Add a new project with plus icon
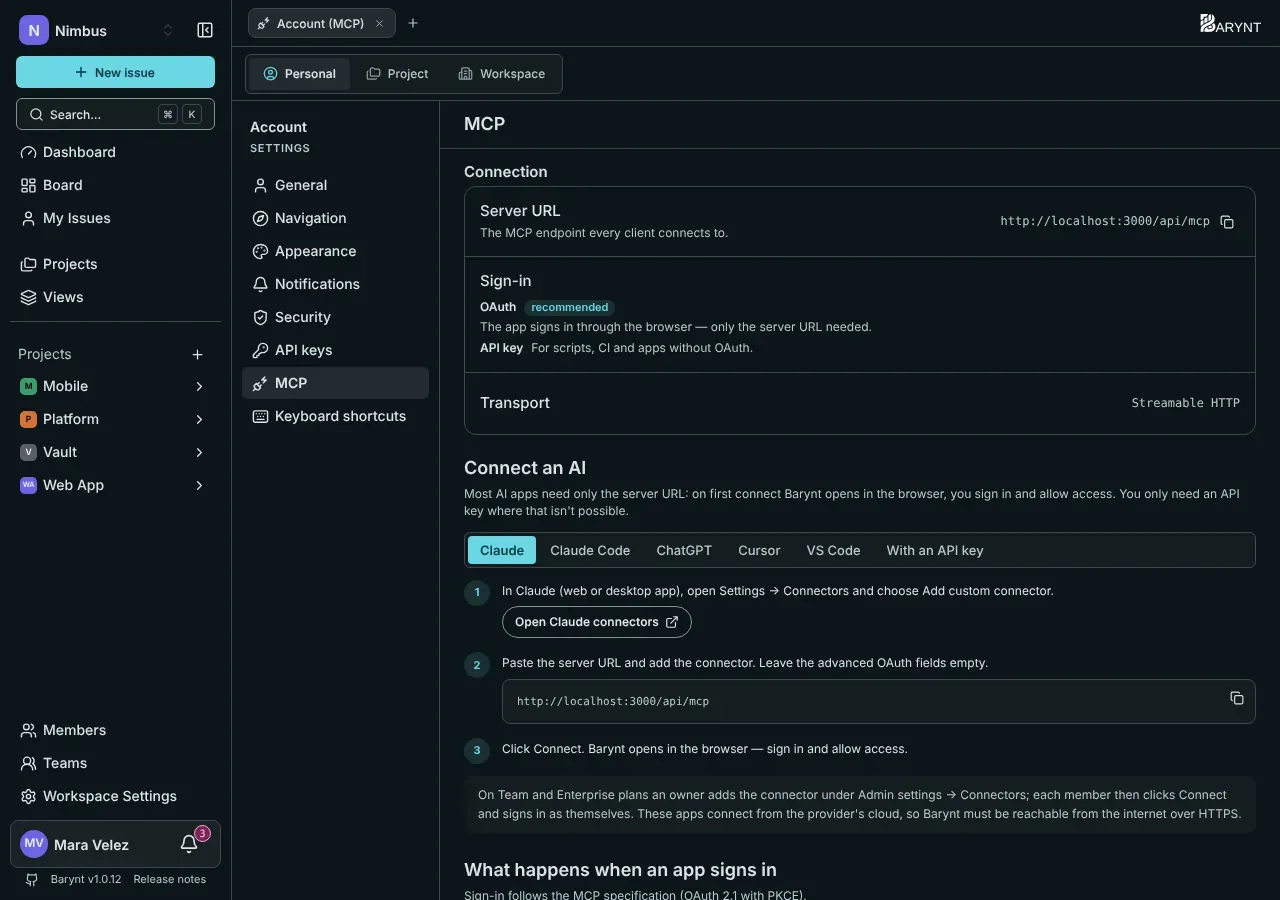The image size is (1280, 900). point(198,354)
